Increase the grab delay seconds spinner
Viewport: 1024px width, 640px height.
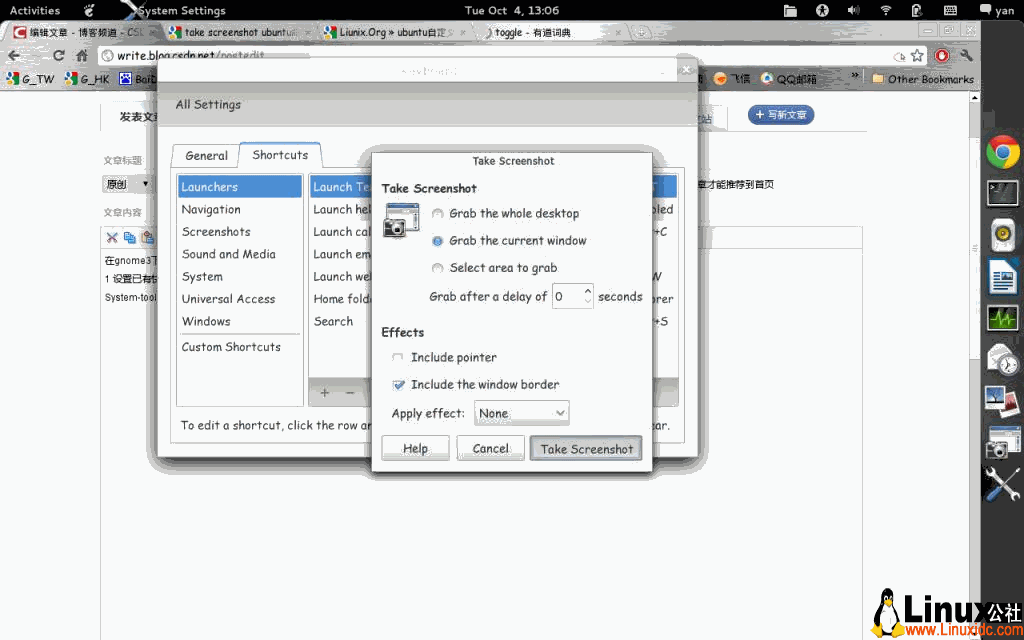[x=587, y=291]
